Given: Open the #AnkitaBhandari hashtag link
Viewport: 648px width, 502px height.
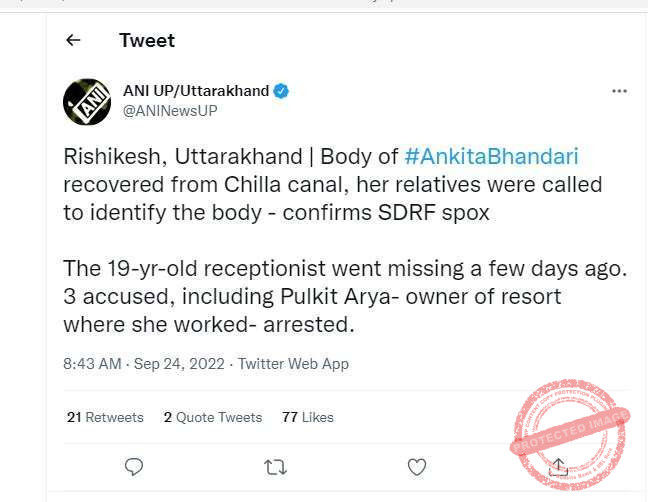Looking at the screenshot, I should [x=491, y=157].
